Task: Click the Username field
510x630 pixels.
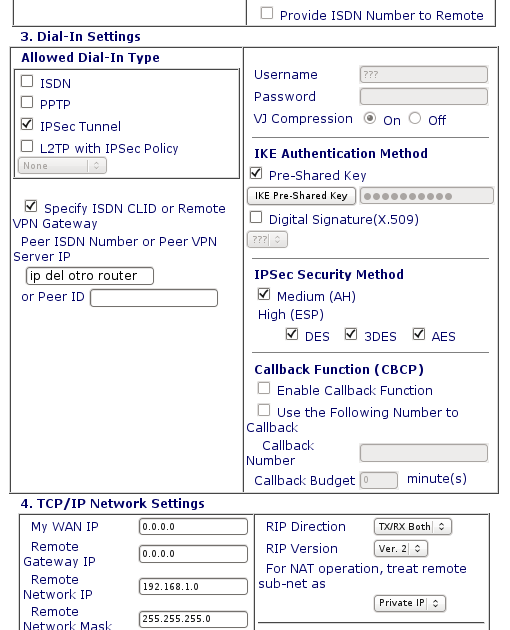Action: [x=424, y=75]
